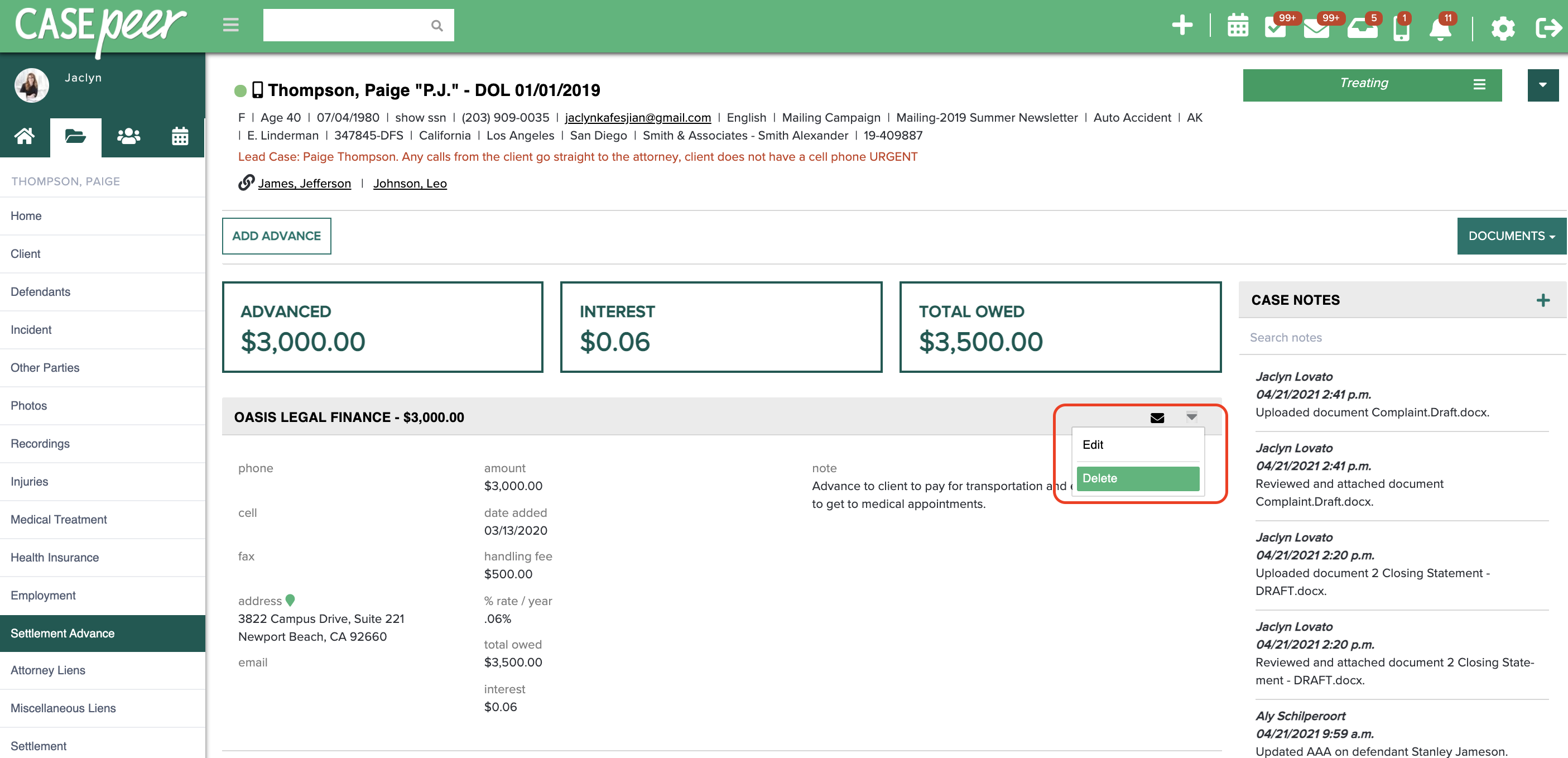Screen dimensions: 1568x758
Task: Click the ADD ADVANCE button
Action: click(276, 236)
